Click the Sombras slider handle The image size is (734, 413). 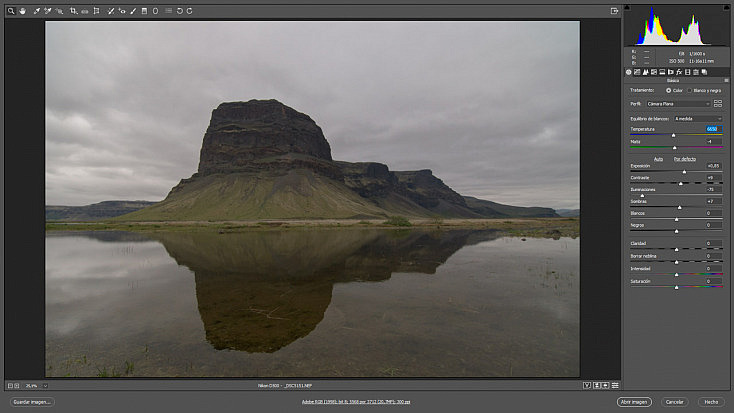[x=680, y=207]
